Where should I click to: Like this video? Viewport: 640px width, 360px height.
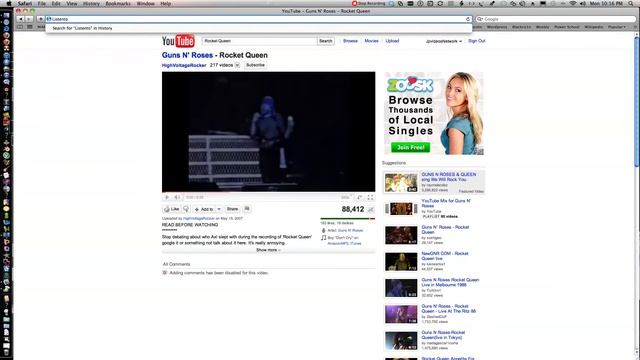pyautogui.click(x=172, y=209)
